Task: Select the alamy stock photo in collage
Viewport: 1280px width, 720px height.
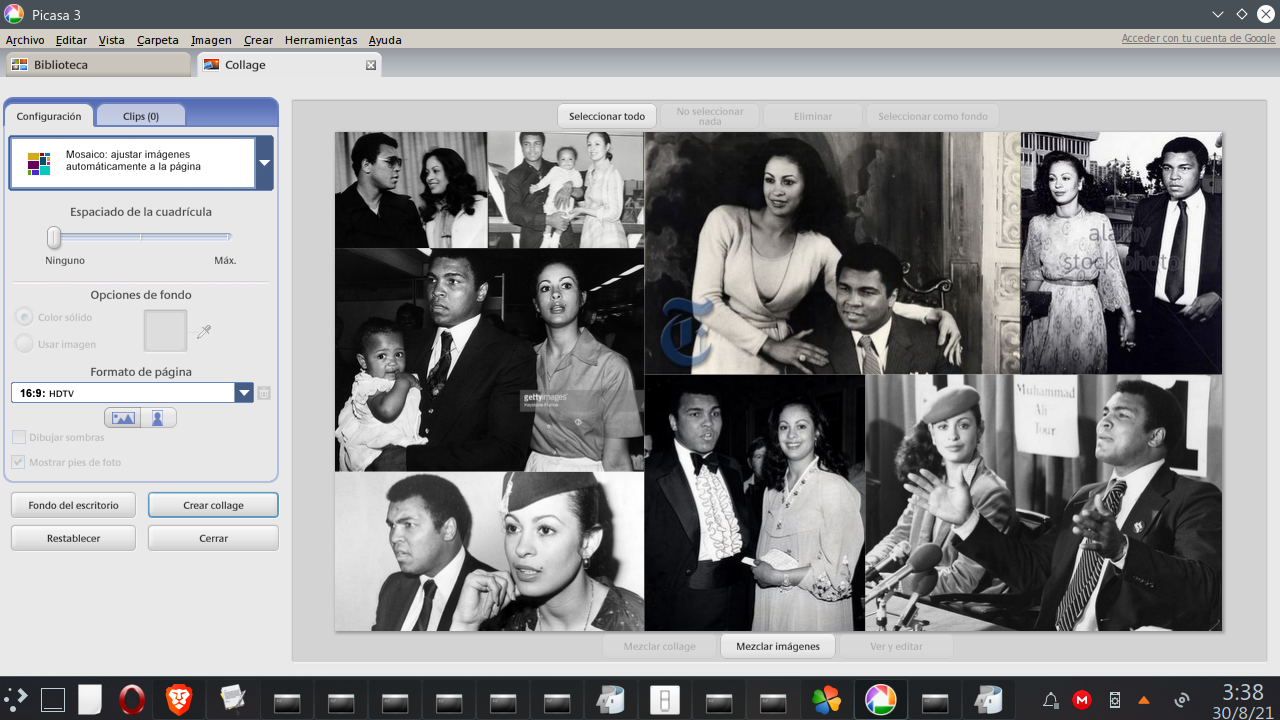Action: [x=1121, y=253]
